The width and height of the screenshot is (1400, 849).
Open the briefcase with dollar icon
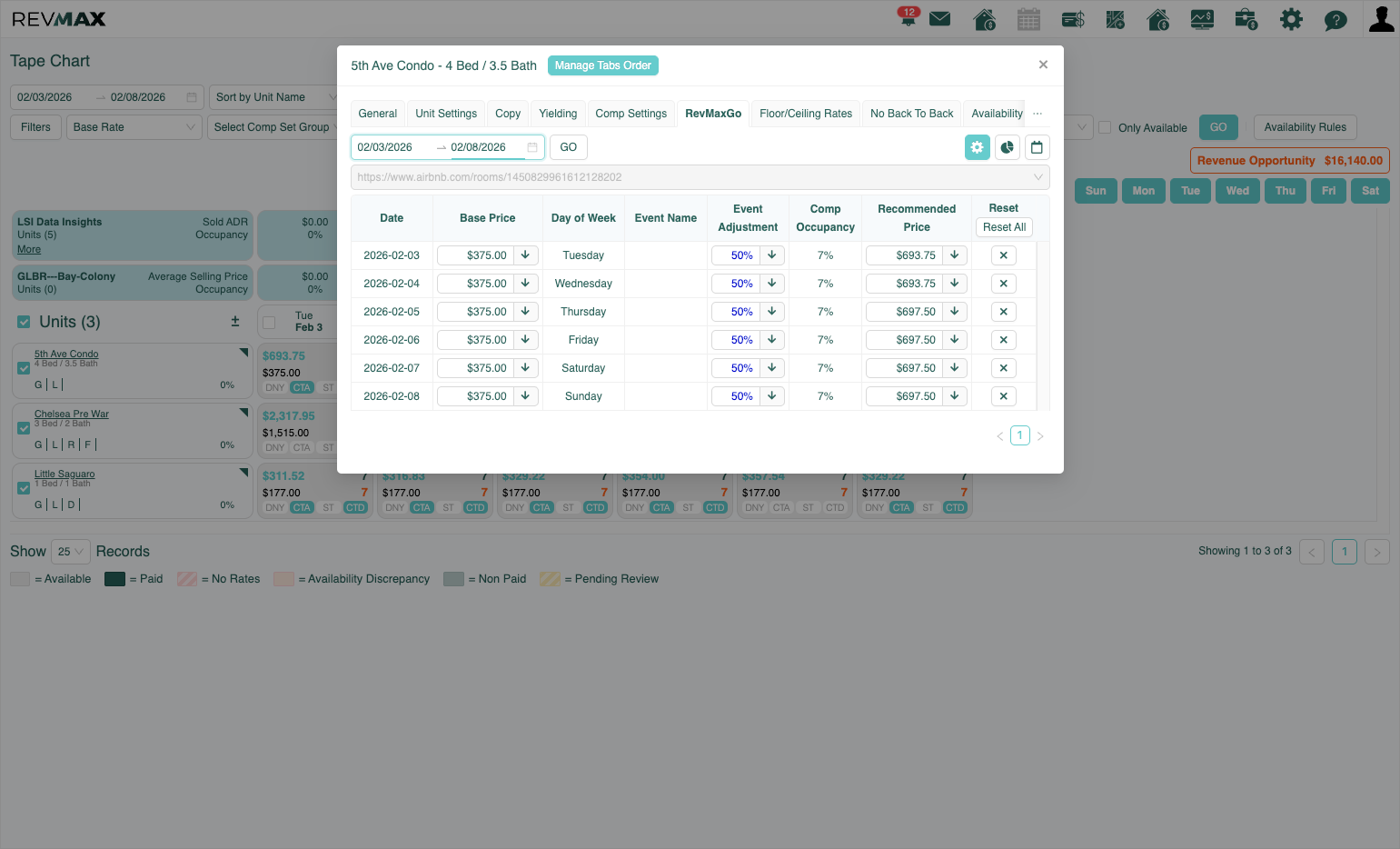click(1246, 19)
